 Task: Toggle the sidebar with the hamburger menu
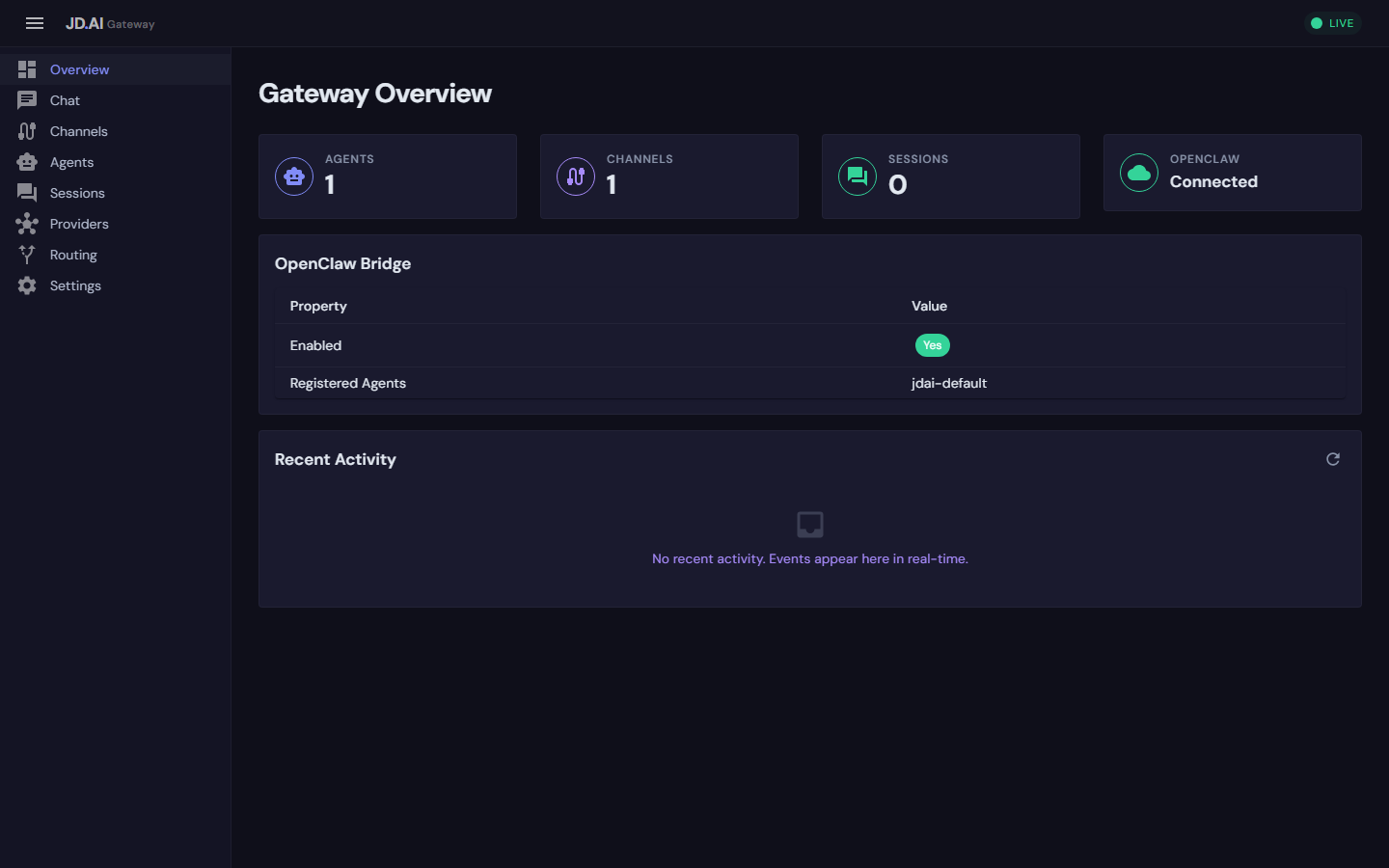[x=35, y=23]
